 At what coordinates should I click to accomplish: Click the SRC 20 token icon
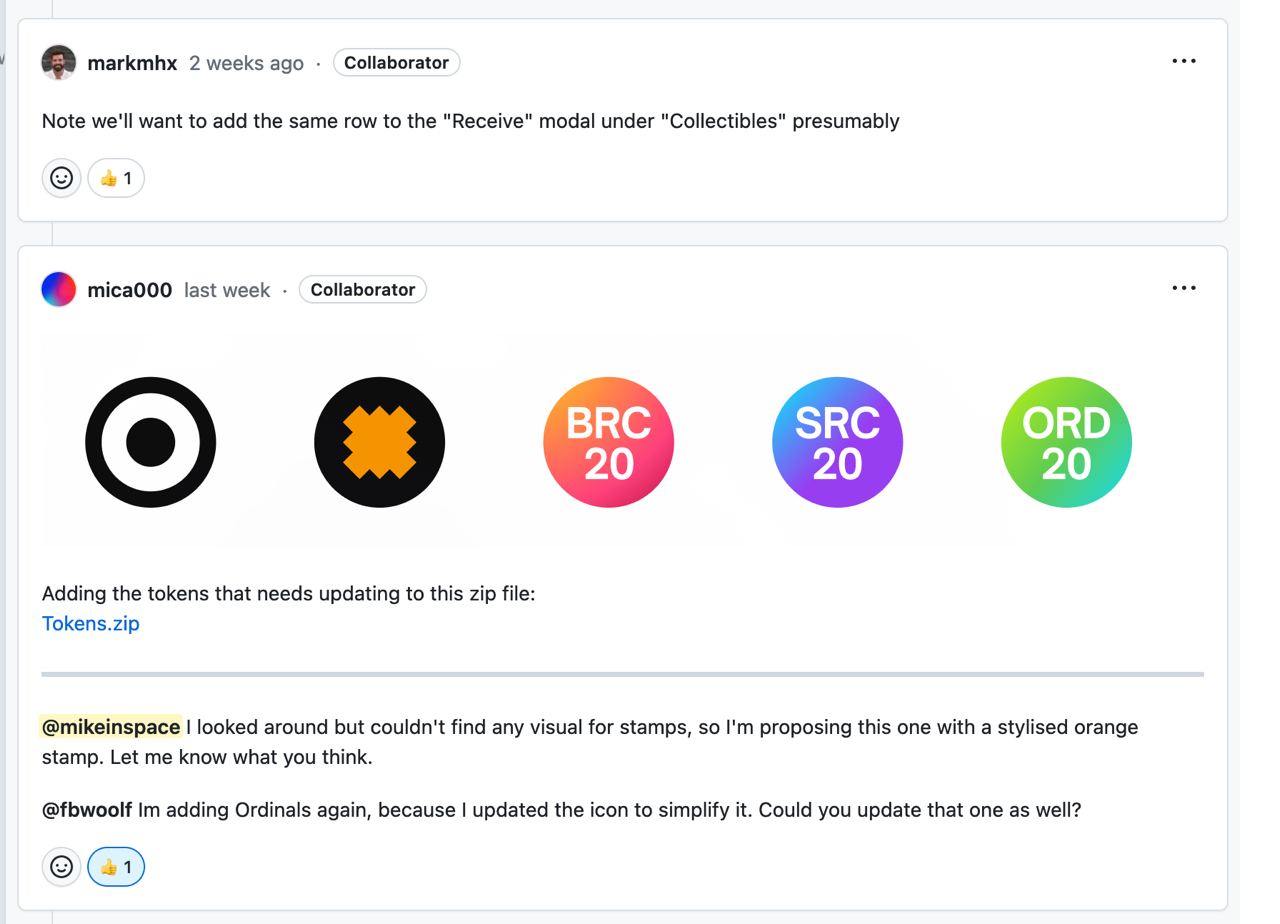[x=837, y=442]
